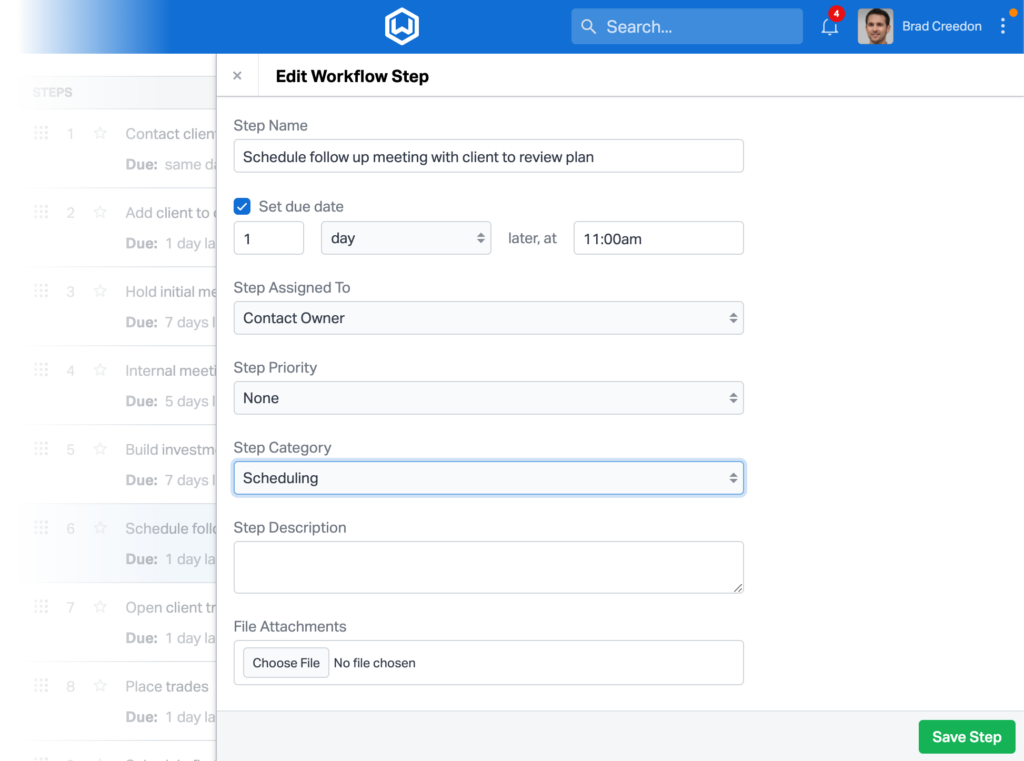The image size is (1024, 761).
Task: Click Brad Creedon's profile picture
Action: pos(875,26)
